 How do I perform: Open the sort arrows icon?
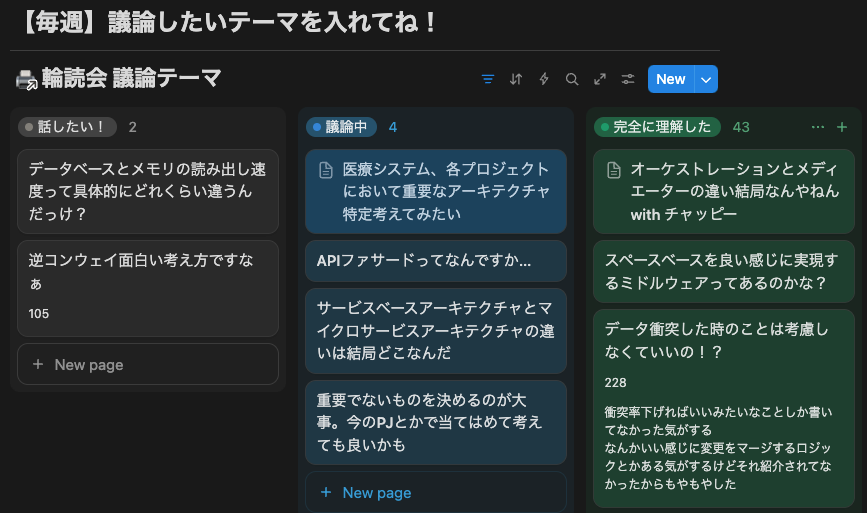516,79
